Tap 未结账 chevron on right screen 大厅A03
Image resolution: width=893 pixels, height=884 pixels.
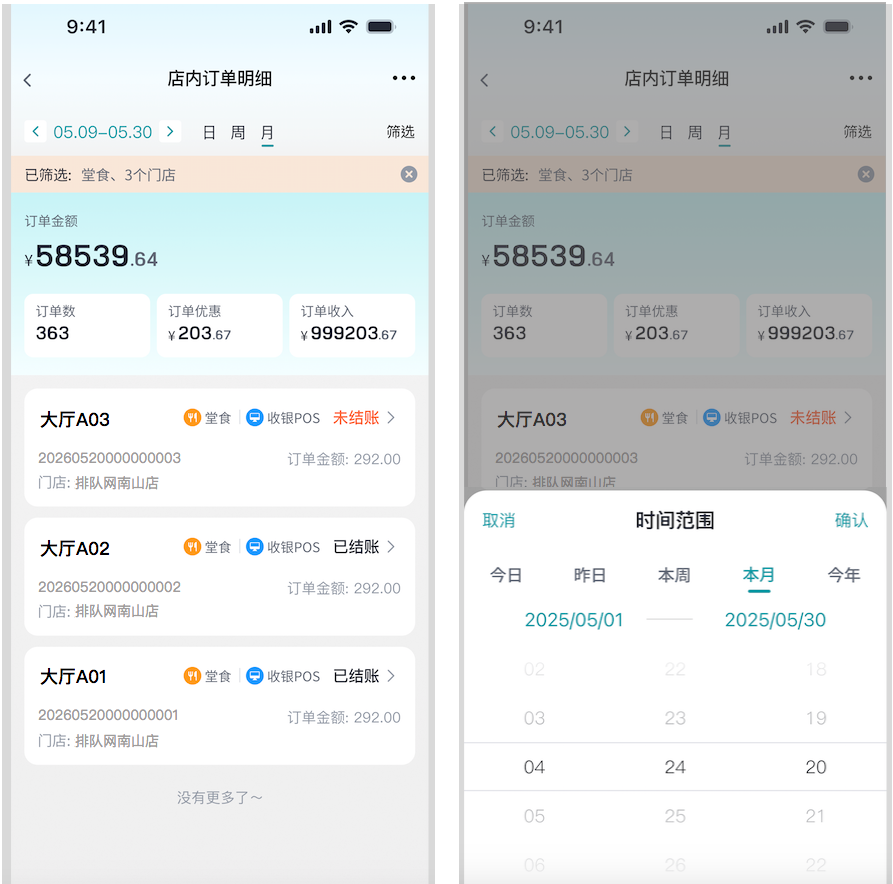(x=847, y=418)
